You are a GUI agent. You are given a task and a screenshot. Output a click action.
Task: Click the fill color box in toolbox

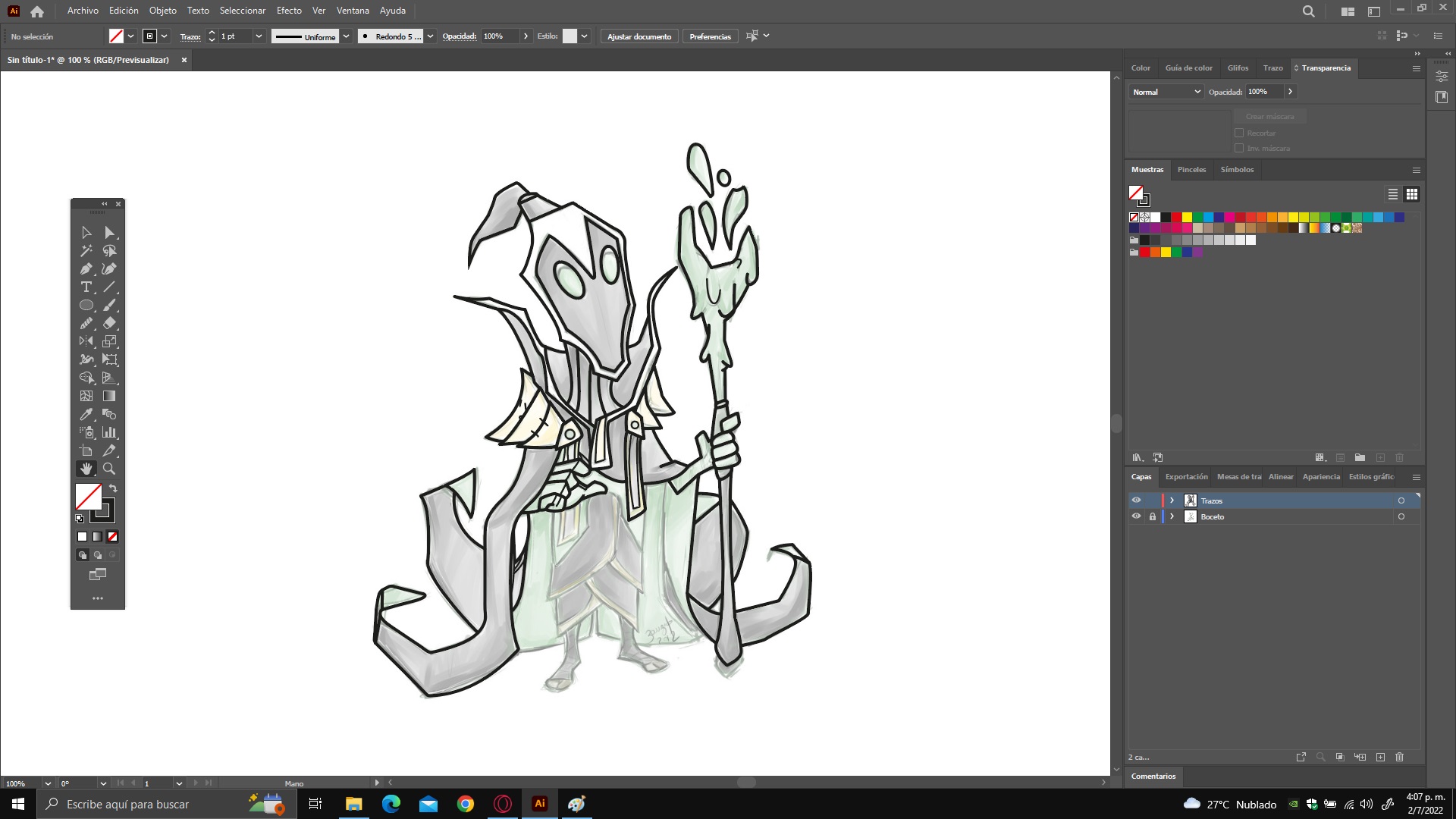point(89,497)
